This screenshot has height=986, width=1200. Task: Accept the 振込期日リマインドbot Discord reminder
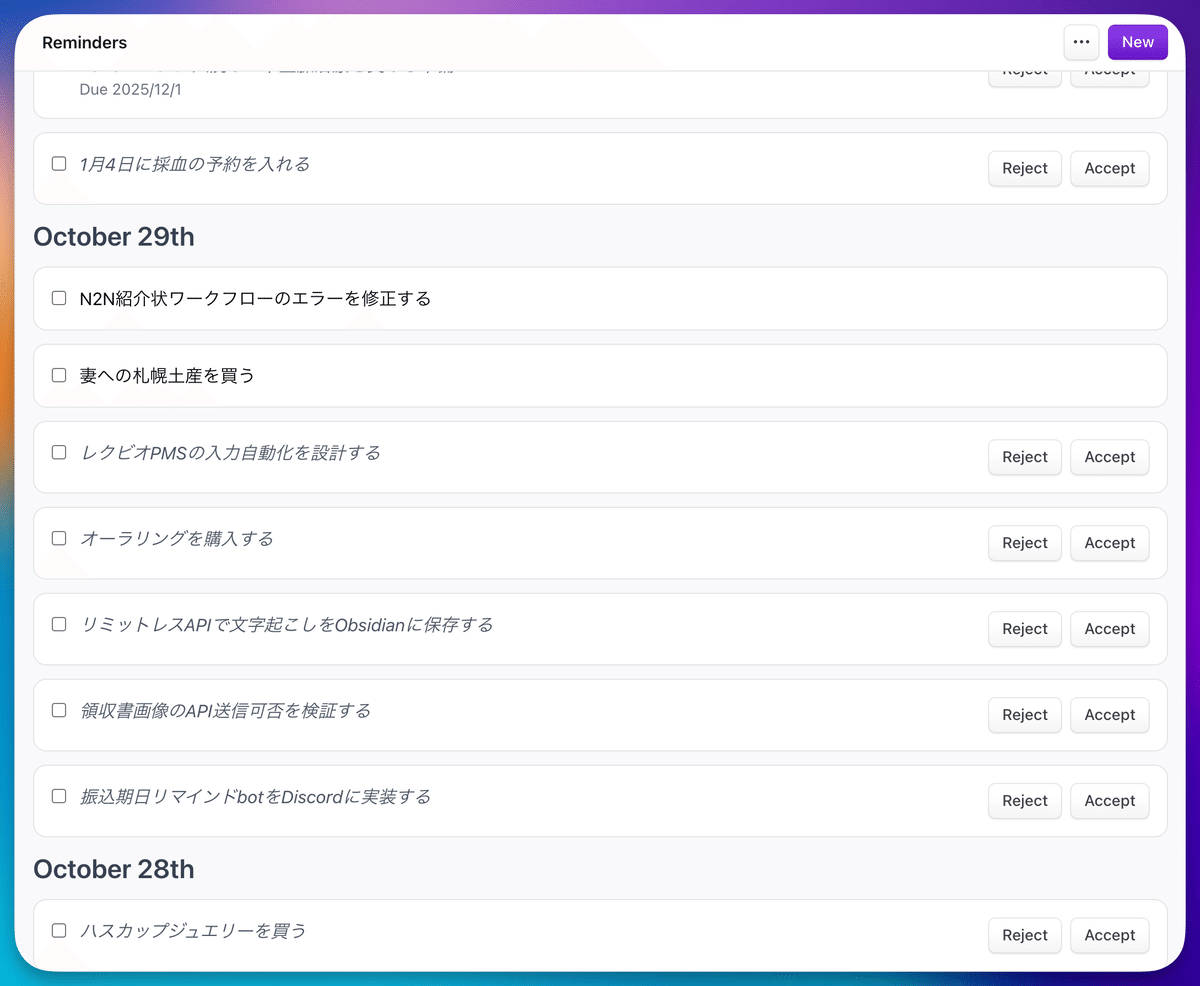tap(1109, 801)
